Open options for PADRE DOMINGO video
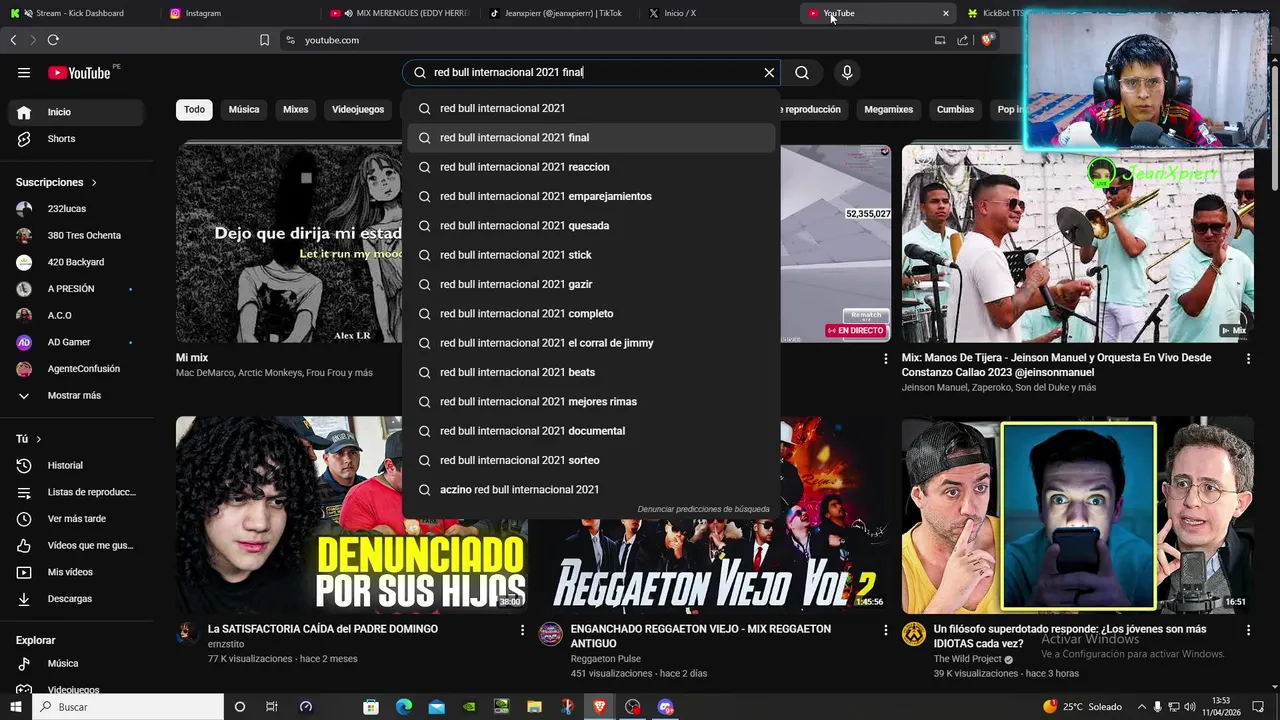1280x720 pixels. 522,630
